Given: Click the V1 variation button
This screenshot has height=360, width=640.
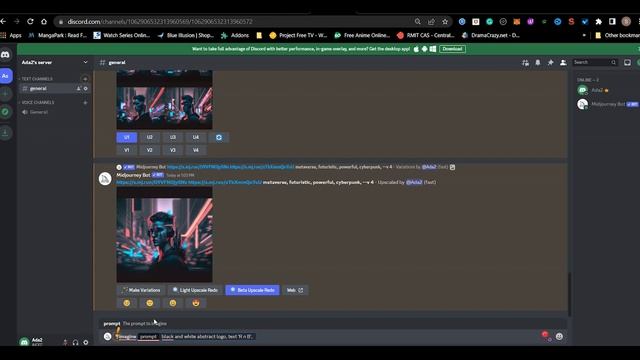Looking at the screenshot, I should coord(127,150).
